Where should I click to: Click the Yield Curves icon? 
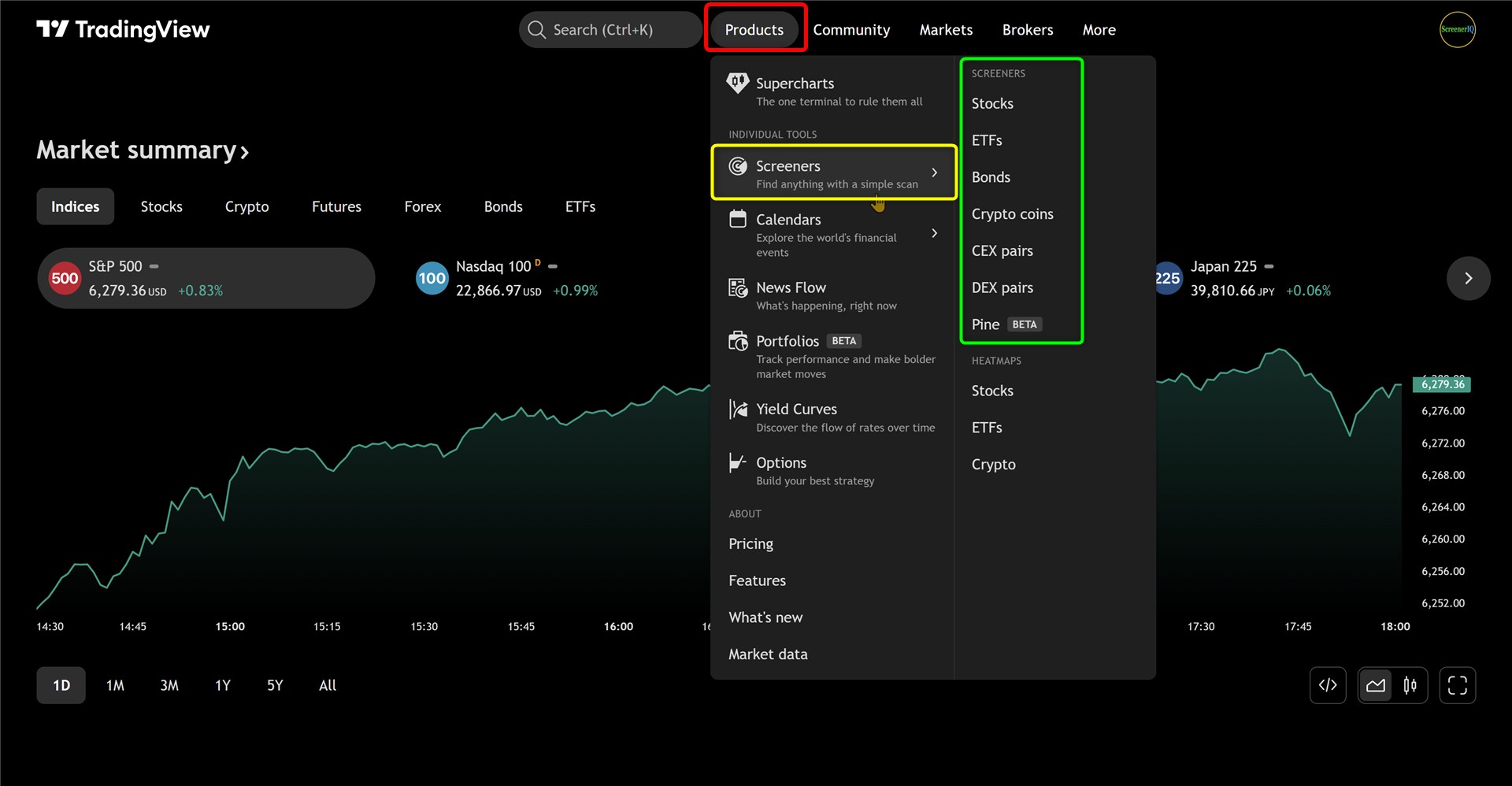[x=738, y=409]
